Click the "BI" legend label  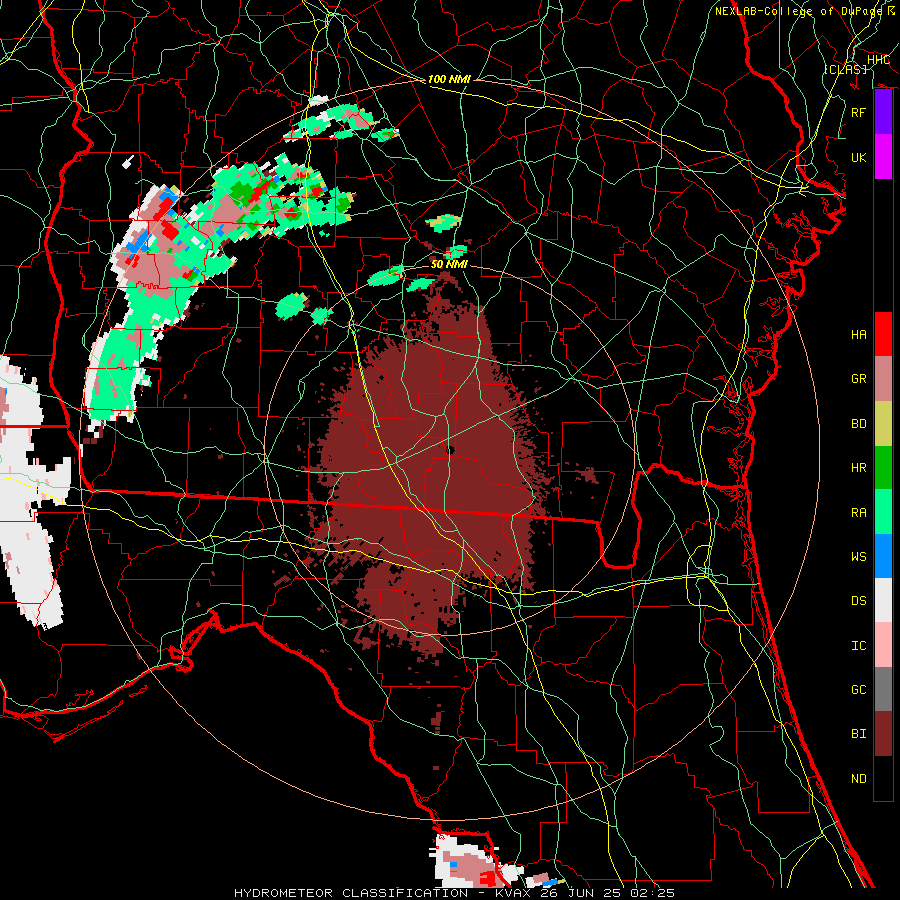coord(858,734)
